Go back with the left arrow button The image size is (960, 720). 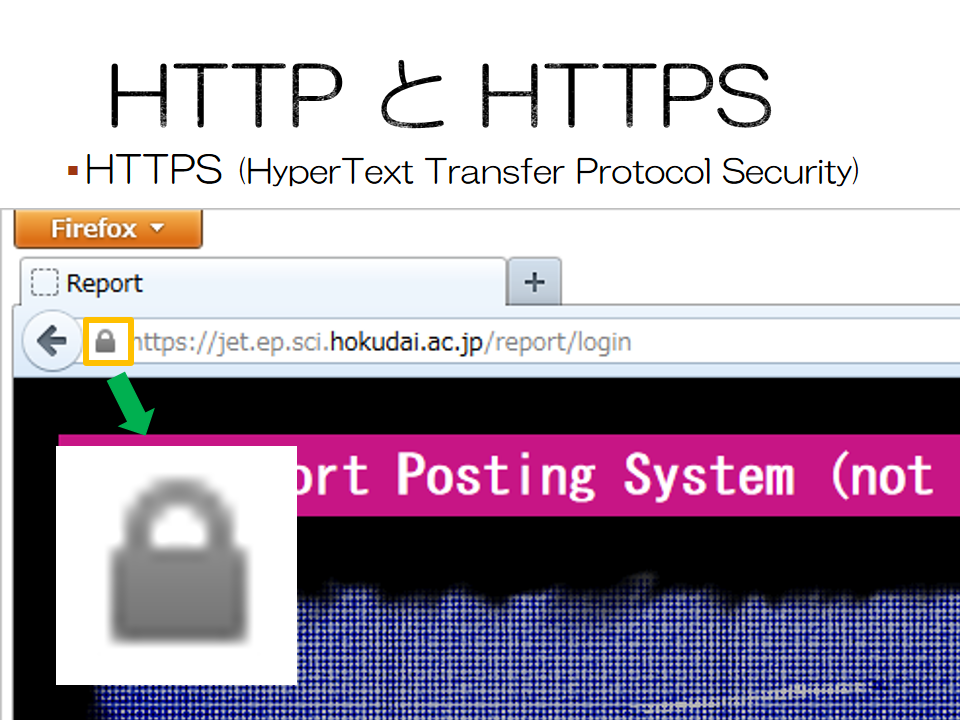click(x=52, y=341)
